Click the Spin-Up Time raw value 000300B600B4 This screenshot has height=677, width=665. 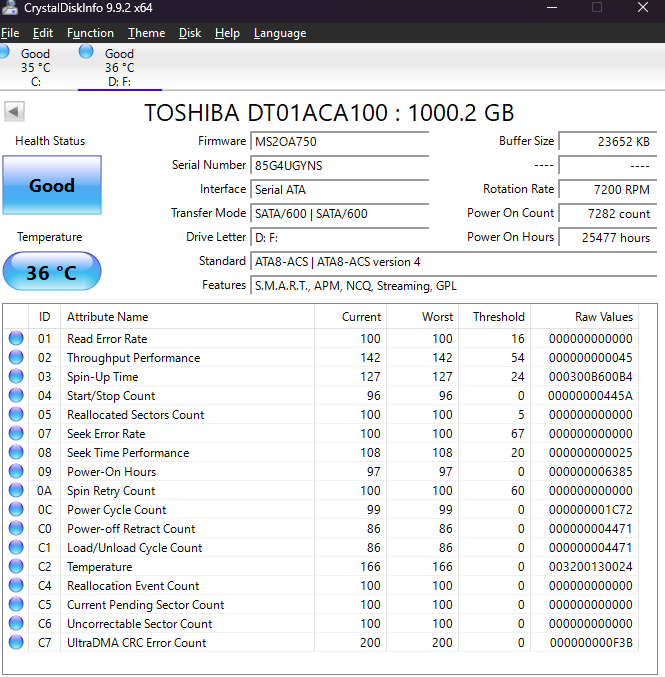click(x=590, y=376)
